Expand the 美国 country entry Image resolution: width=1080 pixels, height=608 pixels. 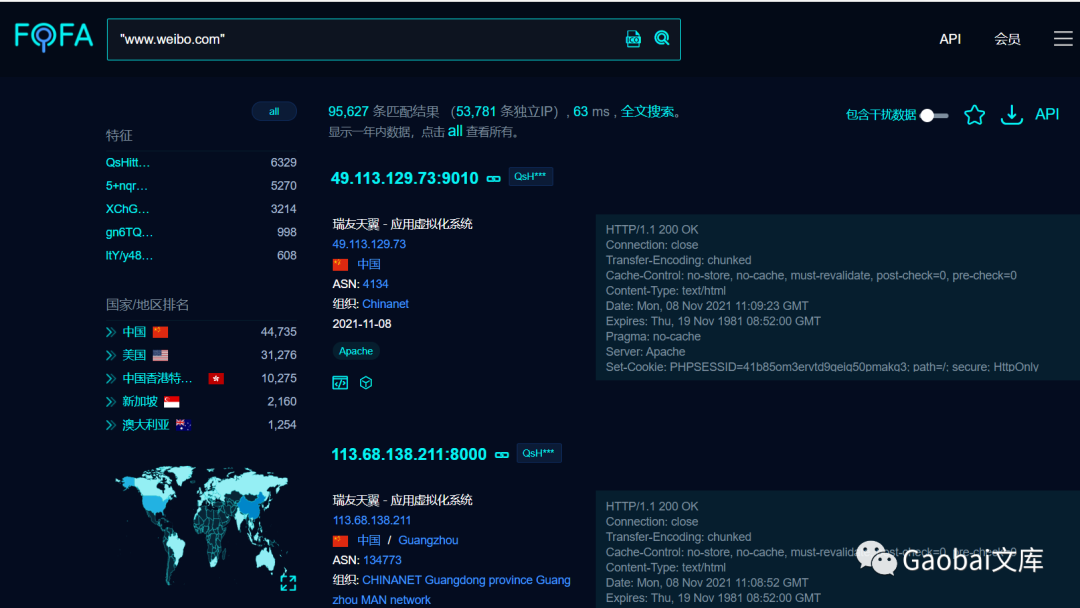pos(111,355)
